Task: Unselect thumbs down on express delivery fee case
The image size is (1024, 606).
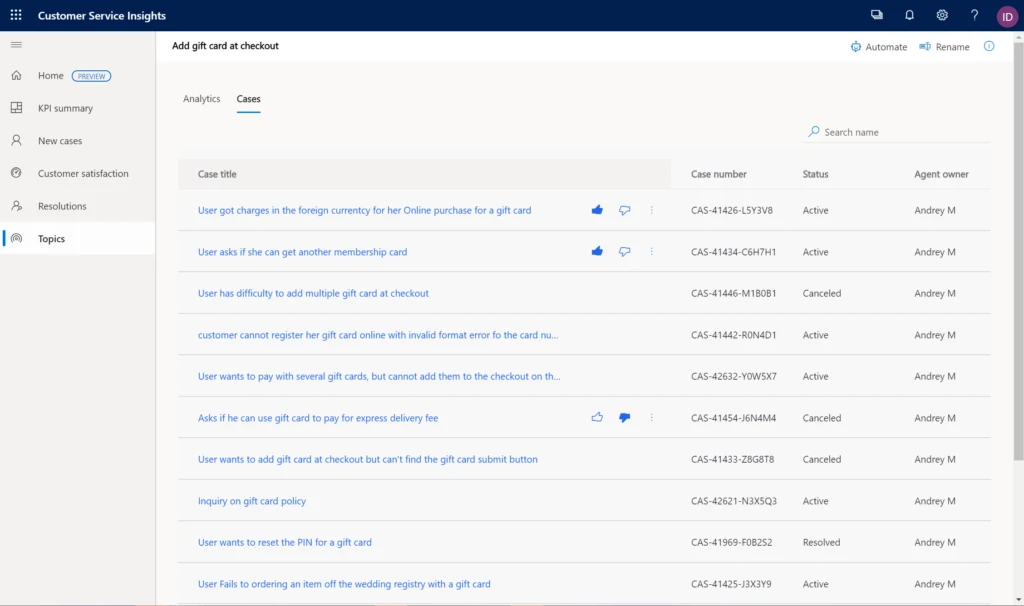Action: [624, 418]
